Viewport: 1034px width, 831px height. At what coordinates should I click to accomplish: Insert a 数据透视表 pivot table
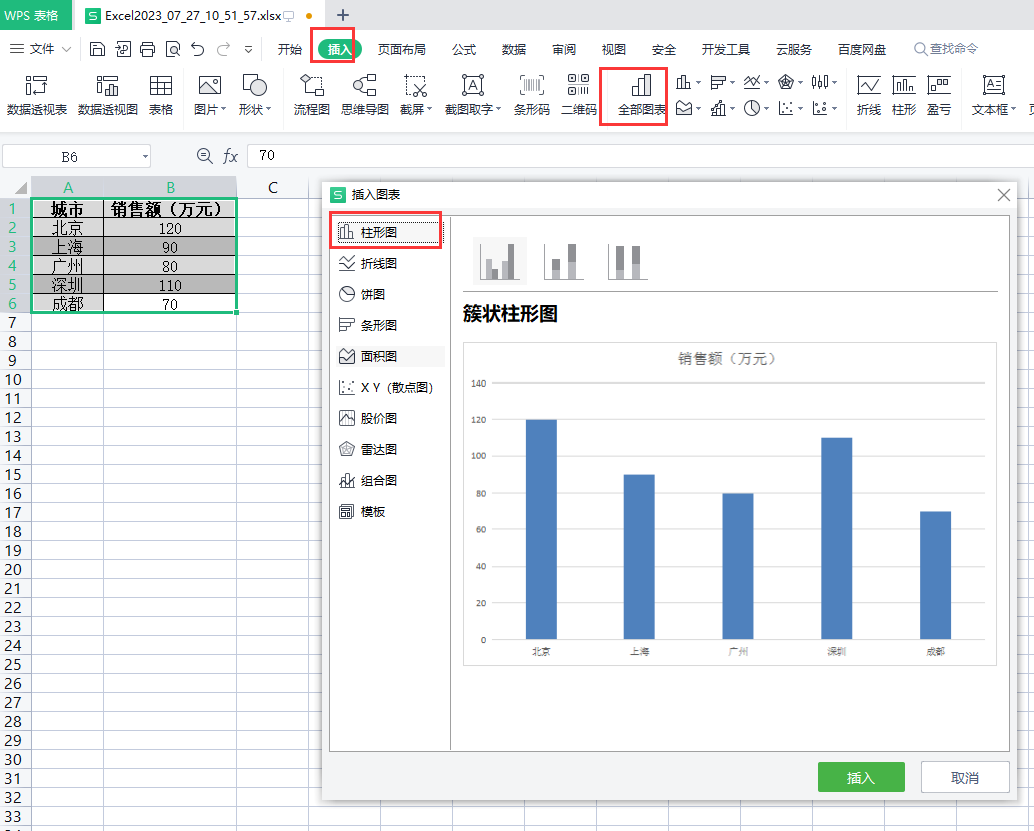point(37,95)
